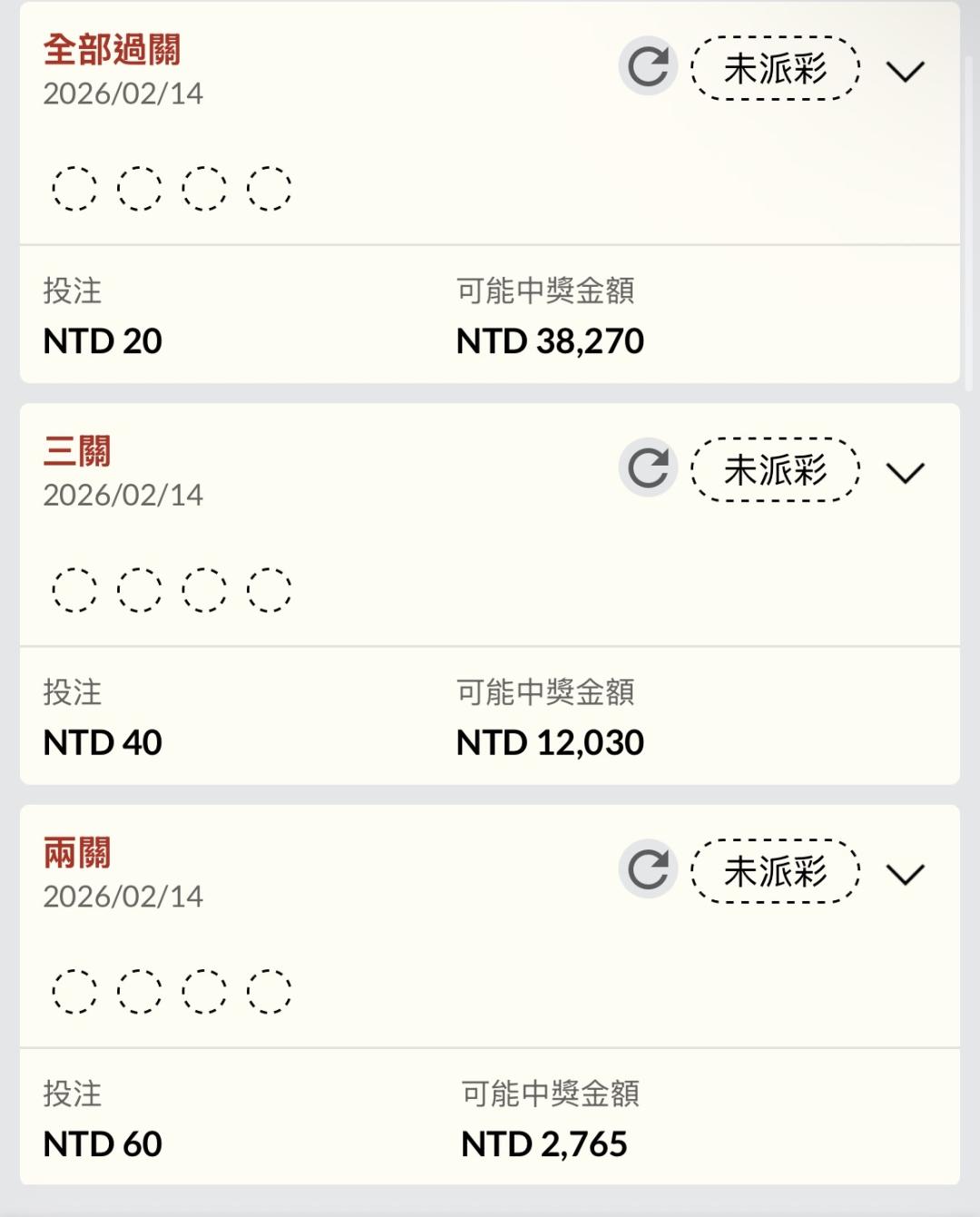This screenshot has width=980, height=1217.
Task: Tap second dashed circle in 三關 card
Action: [x=140, y=590]
